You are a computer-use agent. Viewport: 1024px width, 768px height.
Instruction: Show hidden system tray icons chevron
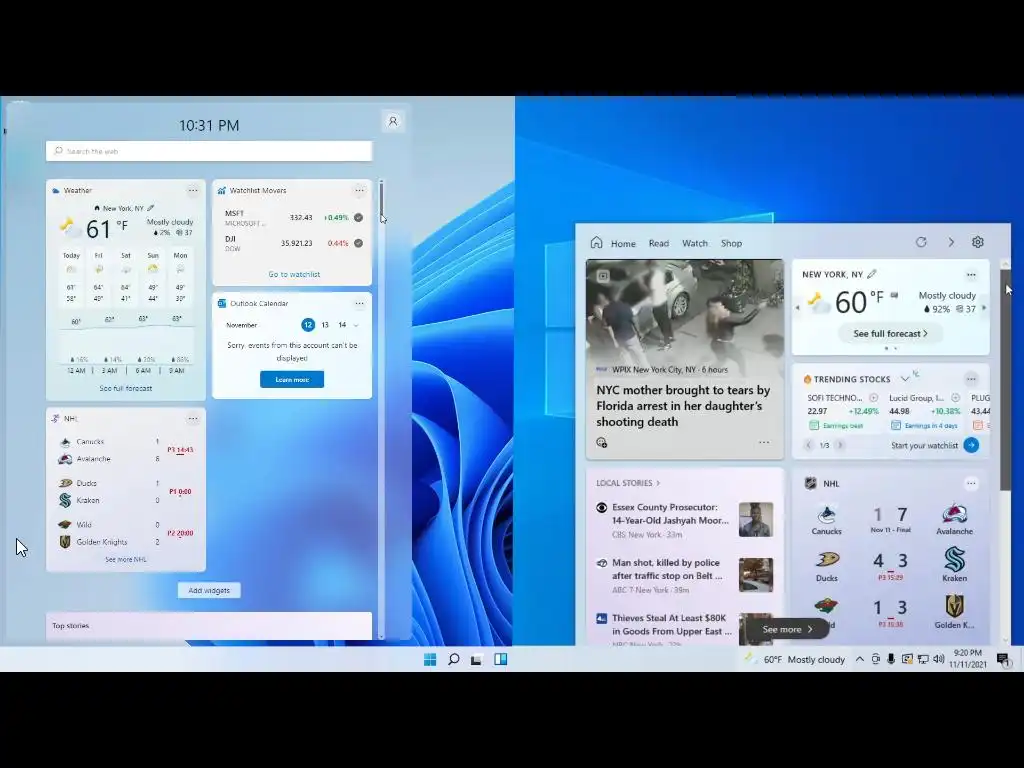(x=859, y=660)
